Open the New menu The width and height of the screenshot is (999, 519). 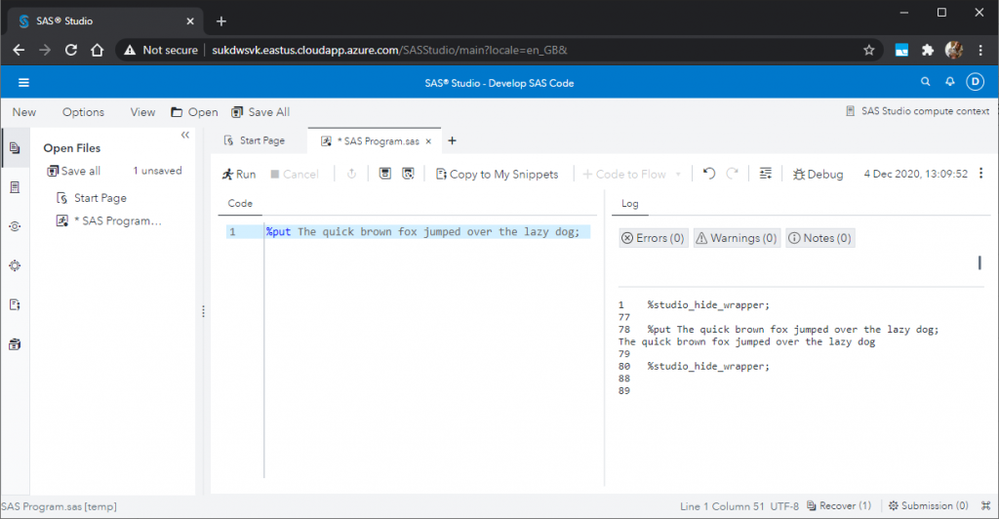point(24,112)
